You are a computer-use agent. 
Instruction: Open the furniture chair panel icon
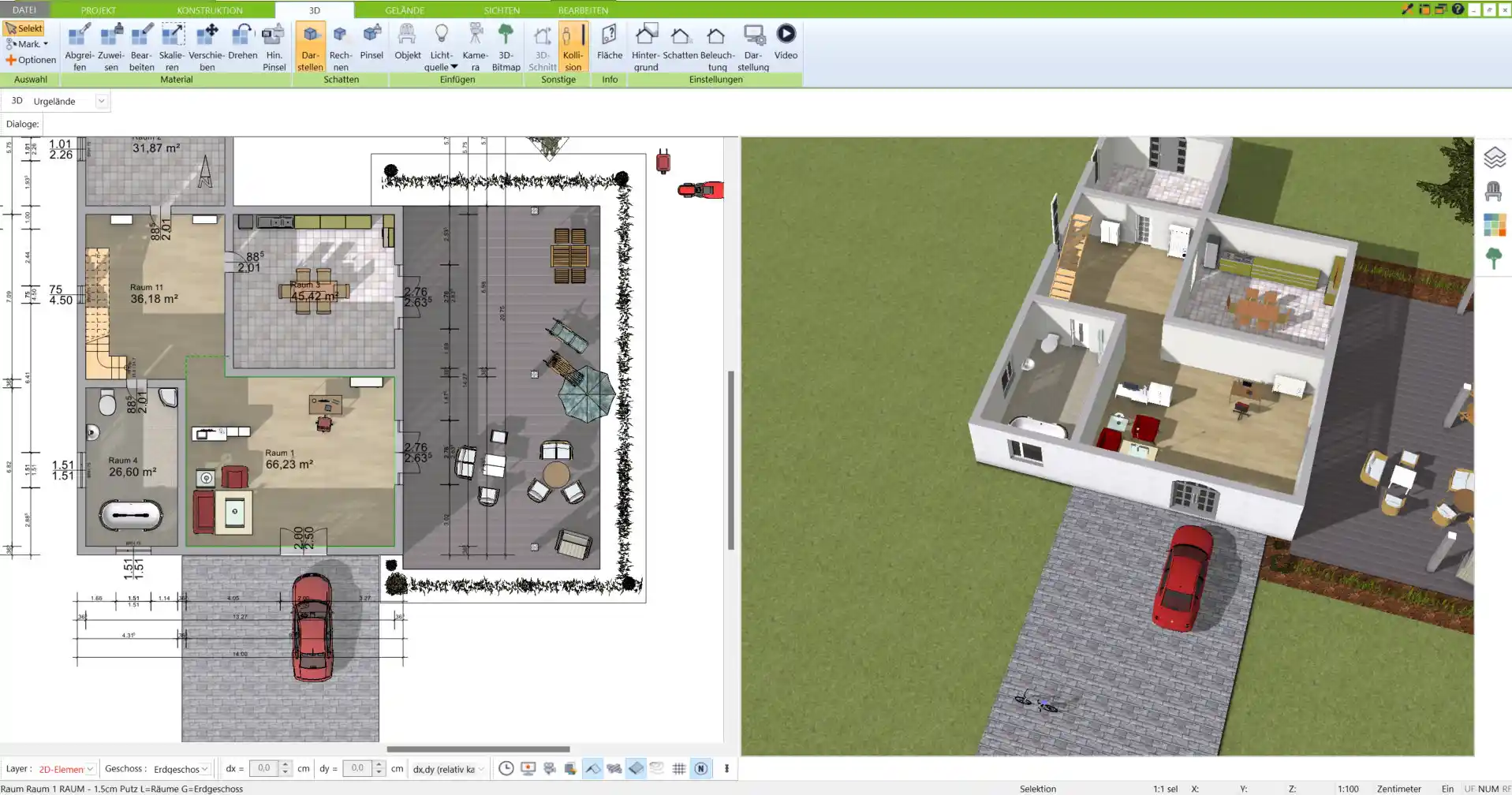1493,191
